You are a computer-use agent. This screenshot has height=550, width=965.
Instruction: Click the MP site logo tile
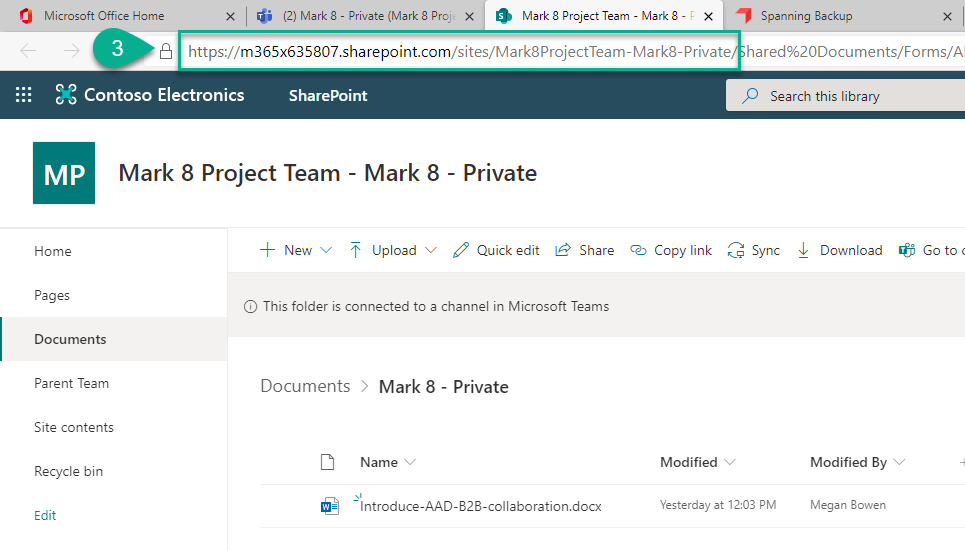(x=64, y=173)
